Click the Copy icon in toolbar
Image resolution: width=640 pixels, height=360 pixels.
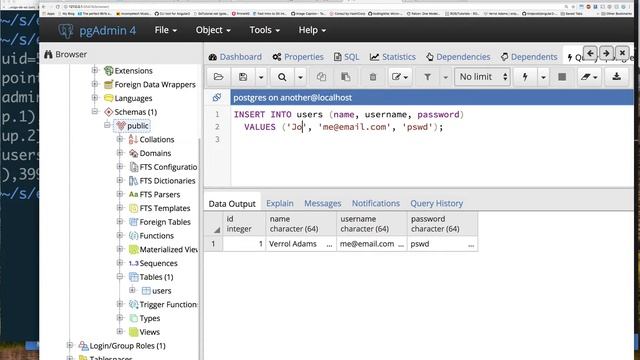pyautogui.click(x=321, y=77)
